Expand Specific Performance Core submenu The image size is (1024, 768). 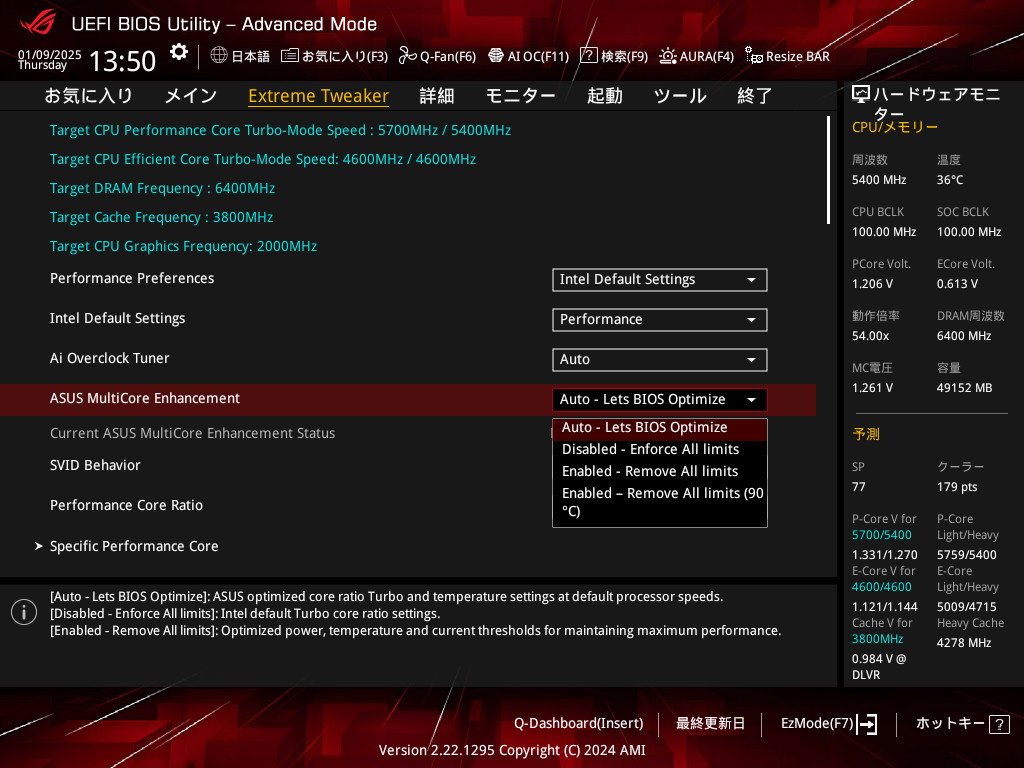point(134,546)
